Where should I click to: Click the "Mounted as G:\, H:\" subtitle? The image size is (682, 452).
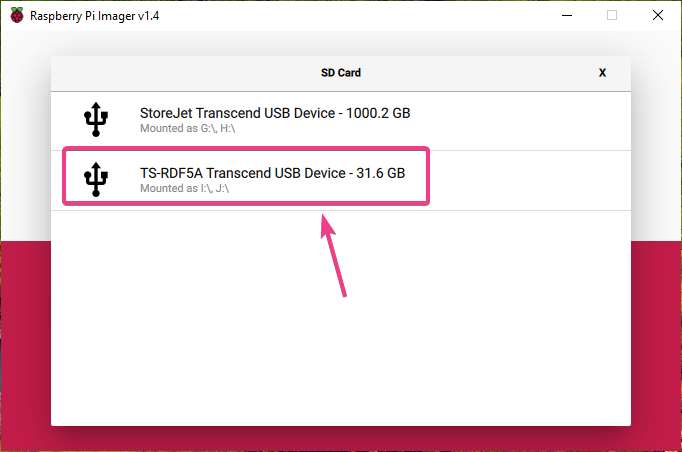point(186,129)
